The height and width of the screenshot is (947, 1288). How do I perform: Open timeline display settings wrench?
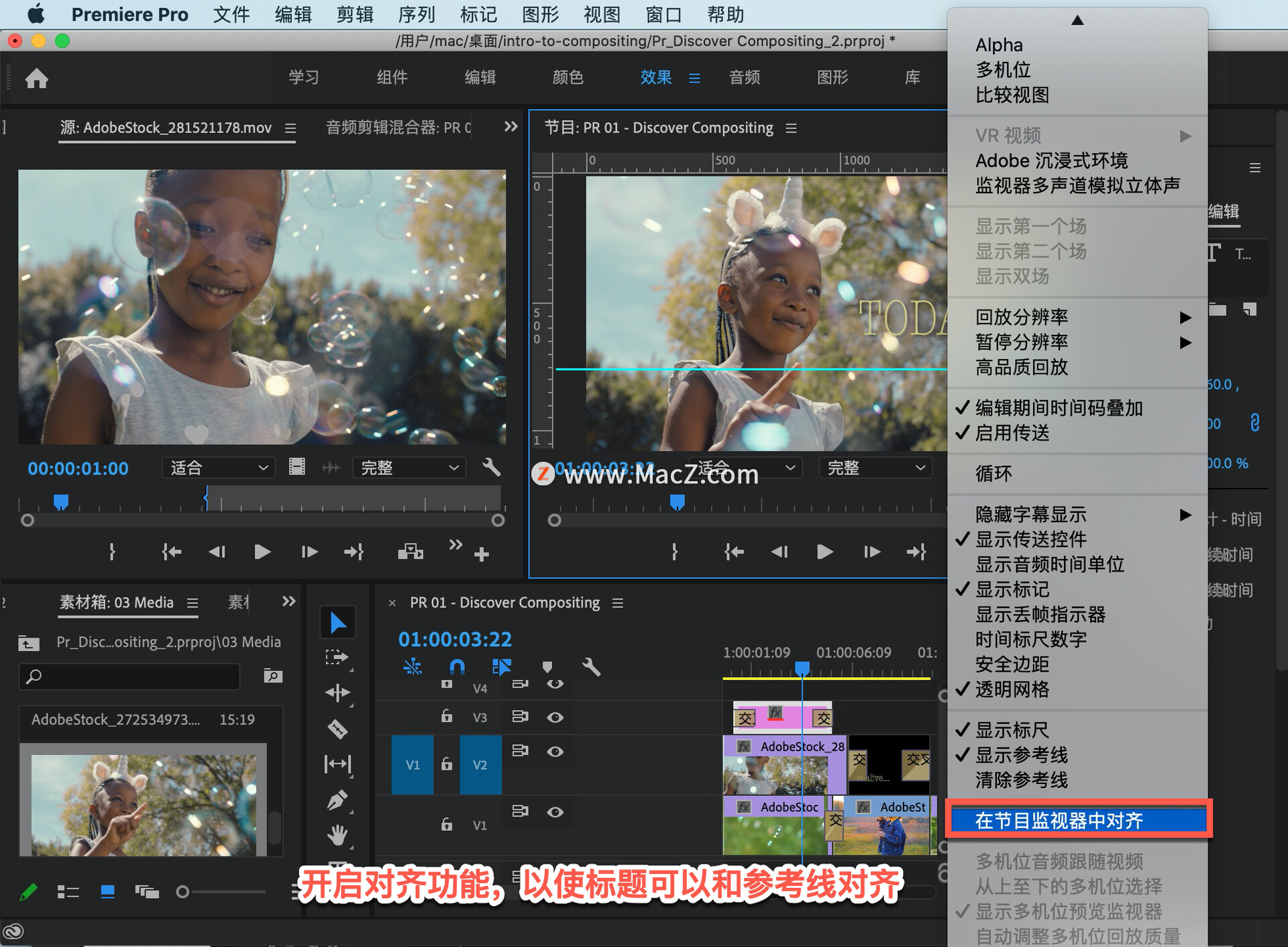coord(591,666)
